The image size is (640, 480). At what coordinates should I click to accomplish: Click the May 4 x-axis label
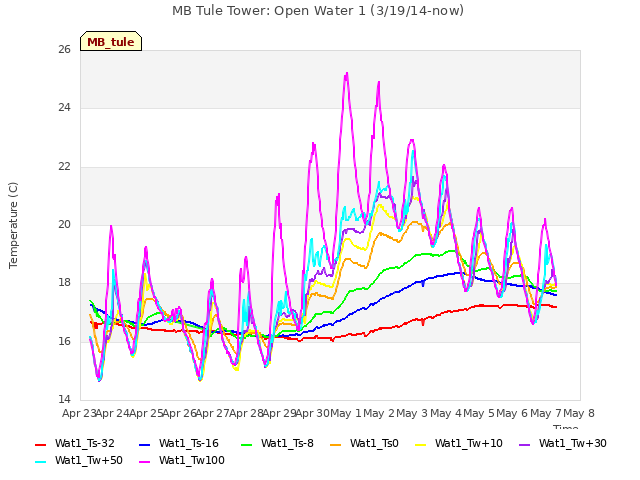[446, 413]
